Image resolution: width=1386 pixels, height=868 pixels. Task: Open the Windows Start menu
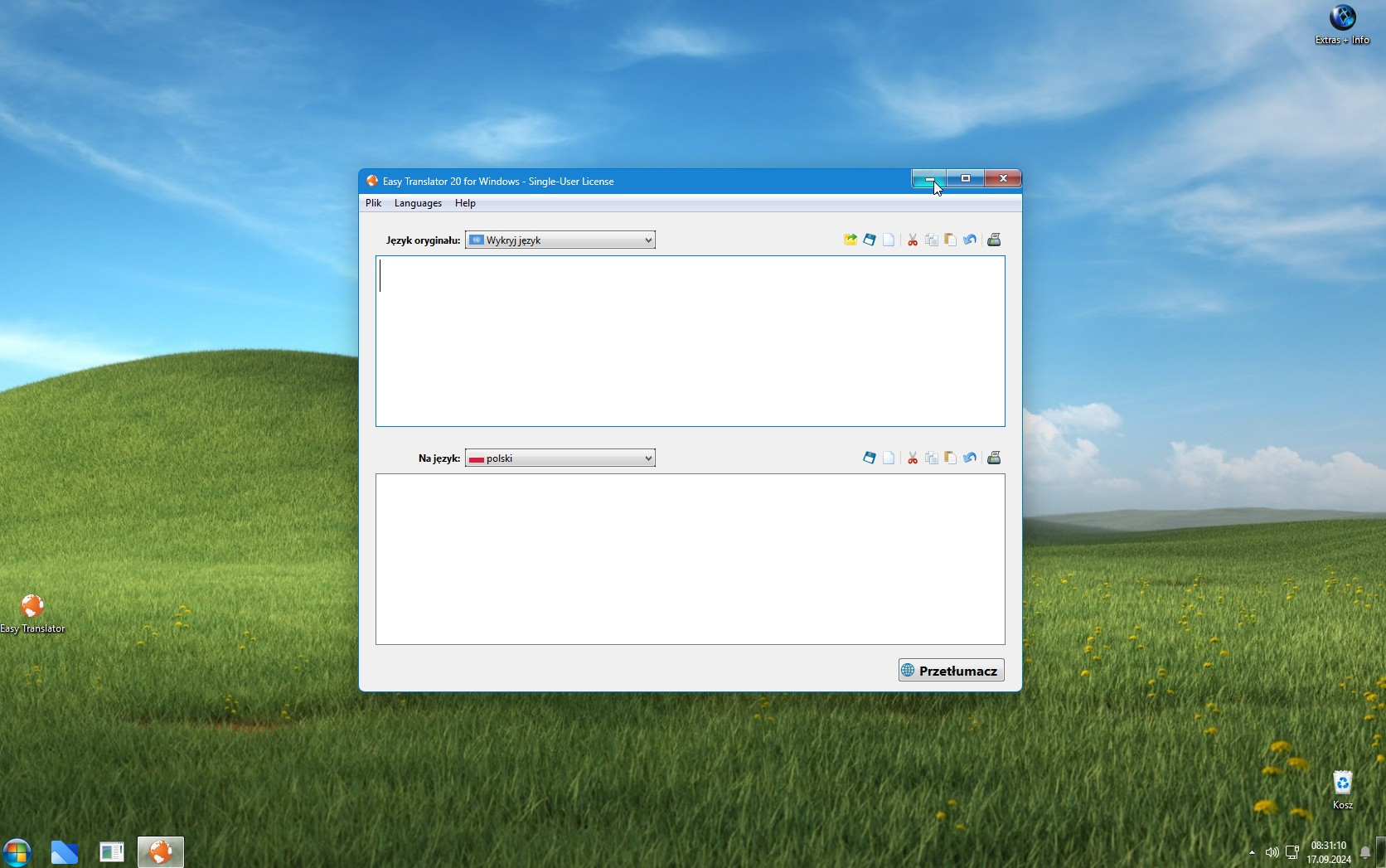coord(17,851)
